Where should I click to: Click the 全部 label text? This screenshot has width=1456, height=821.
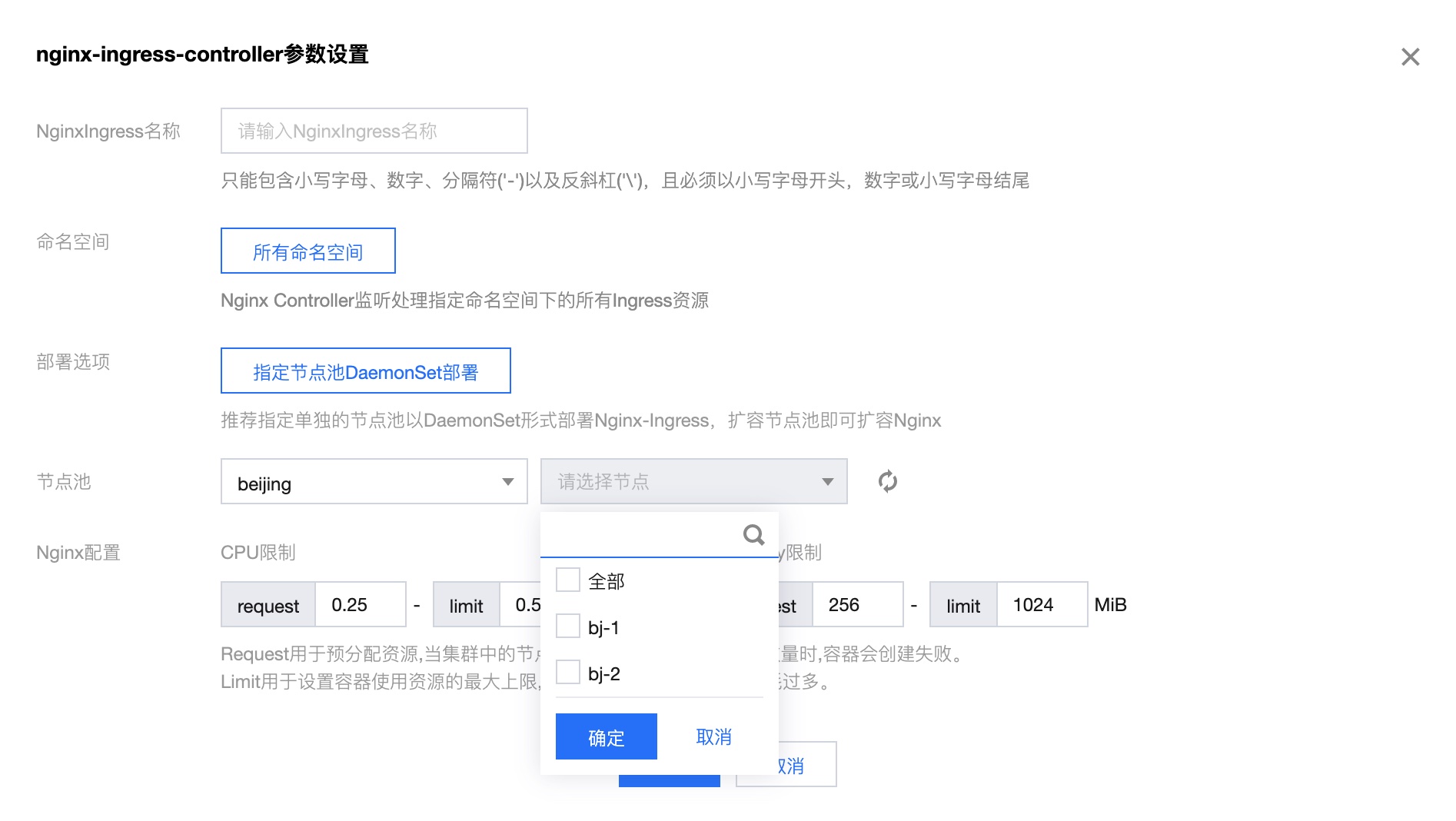(606, 581)
